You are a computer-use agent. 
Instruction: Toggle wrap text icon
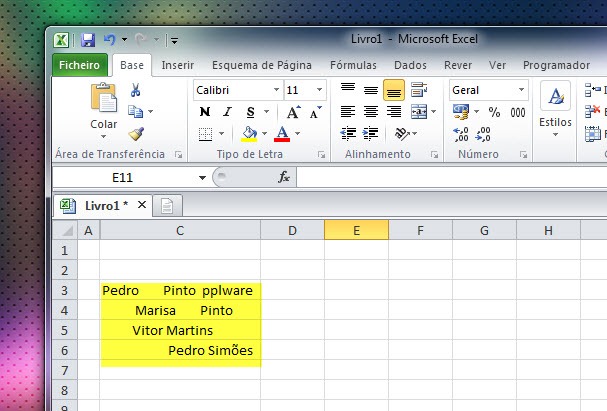(x=419, y=90)
